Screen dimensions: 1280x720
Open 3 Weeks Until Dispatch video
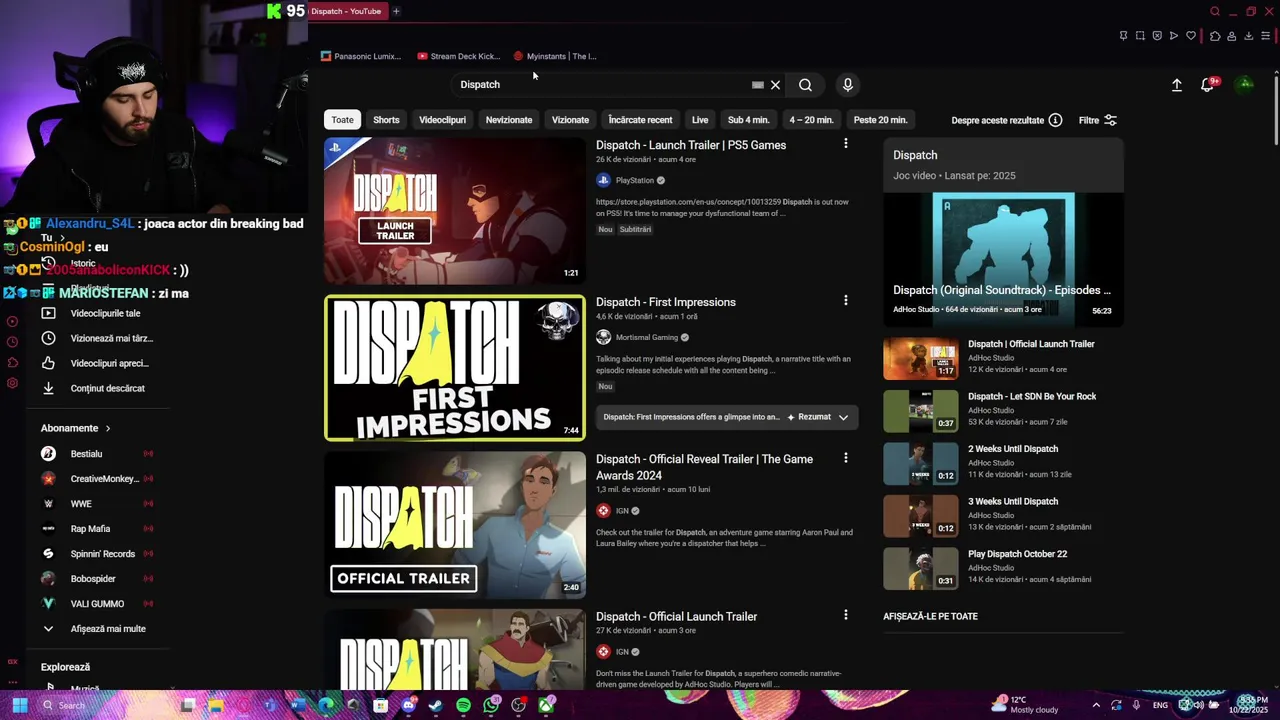coord(1013,502)
